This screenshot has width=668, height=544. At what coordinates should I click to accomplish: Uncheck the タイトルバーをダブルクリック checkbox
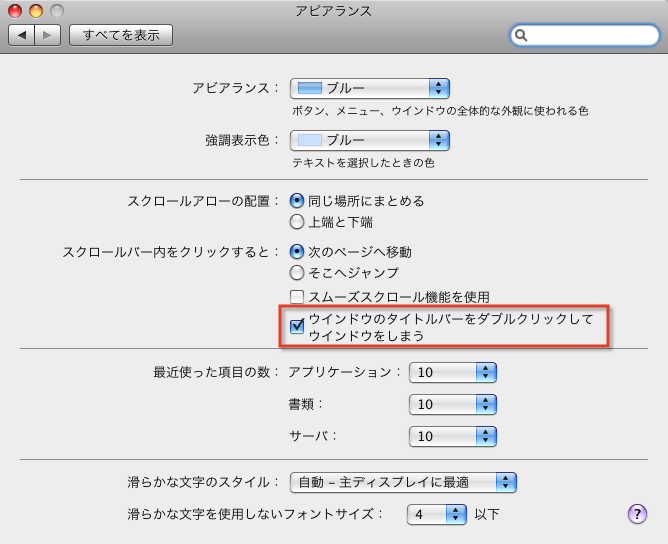click(x=297, y=326)
